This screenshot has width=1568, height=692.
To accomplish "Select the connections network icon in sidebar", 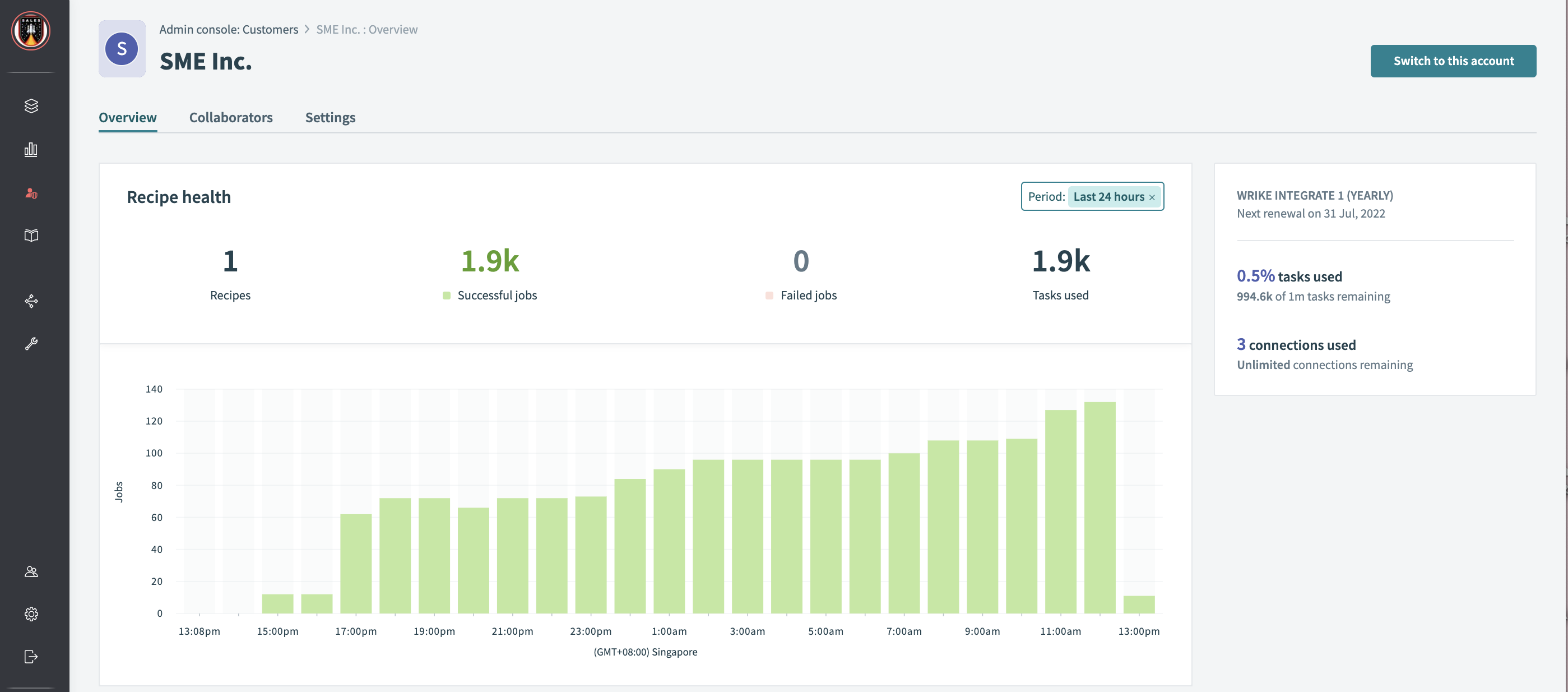I will tap(31, 302).
